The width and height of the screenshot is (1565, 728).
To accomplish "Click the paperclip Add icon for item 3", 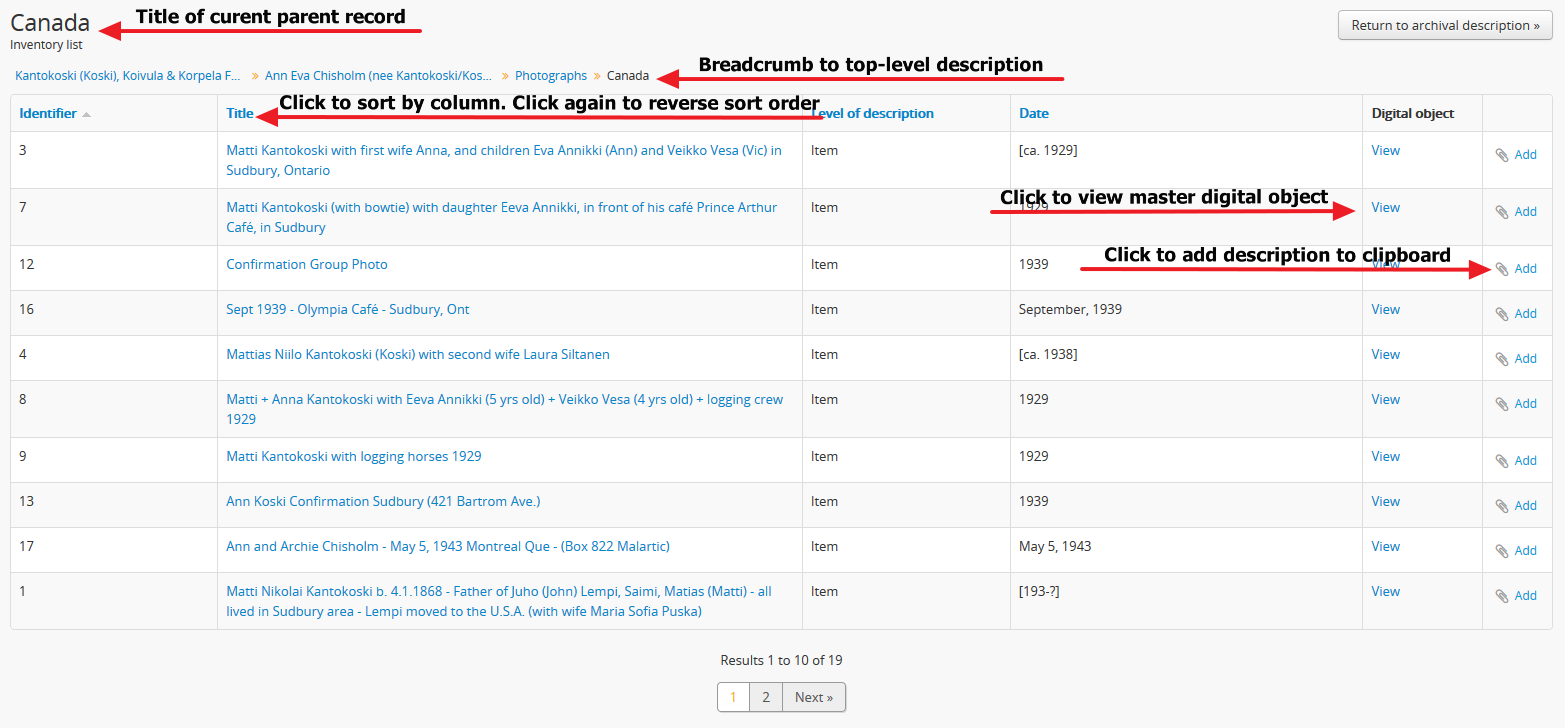I will click(1515, 155).
